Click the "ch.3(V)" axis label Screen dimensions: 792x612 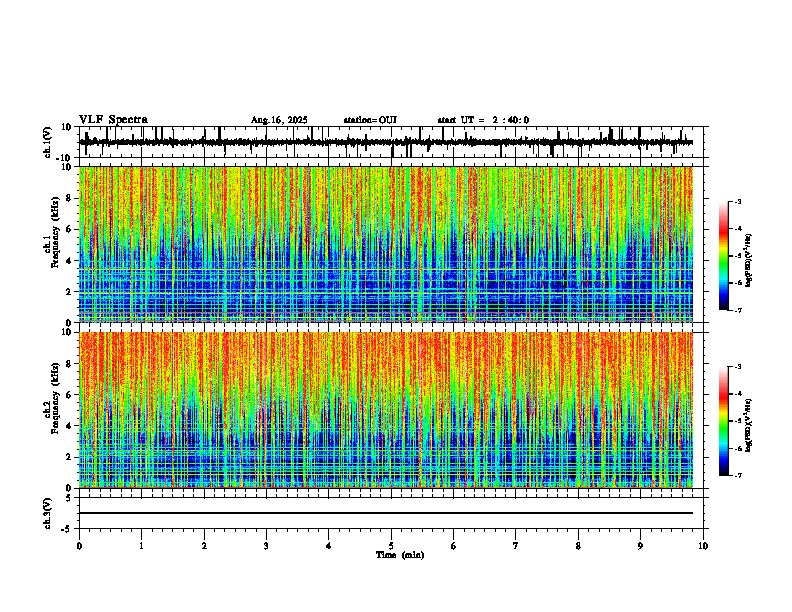(48, 513)
